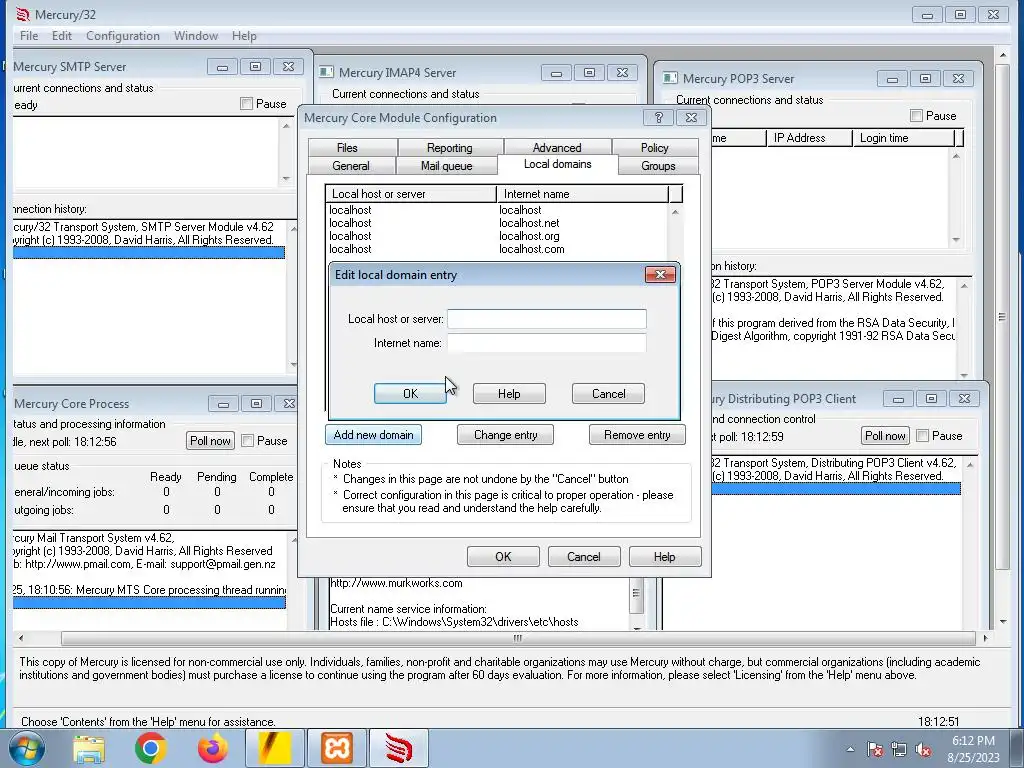Click Cancel in Edit local domain entry

608,393
